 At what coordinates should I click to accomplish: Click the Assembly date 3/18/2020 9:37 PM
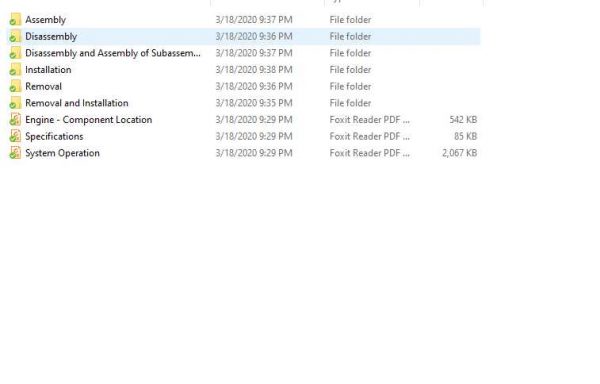point(254,20)
